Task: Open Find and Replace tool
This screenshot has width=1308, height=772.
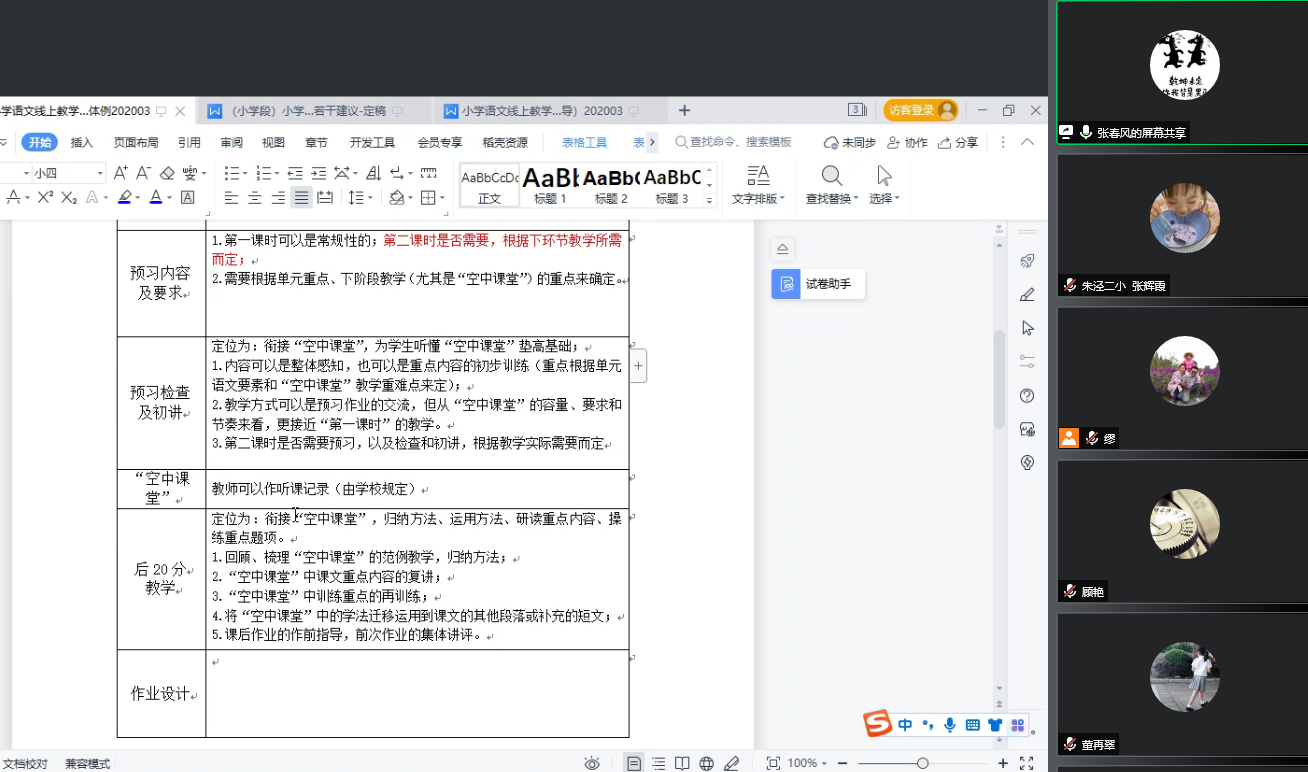Action: (832, 185)
